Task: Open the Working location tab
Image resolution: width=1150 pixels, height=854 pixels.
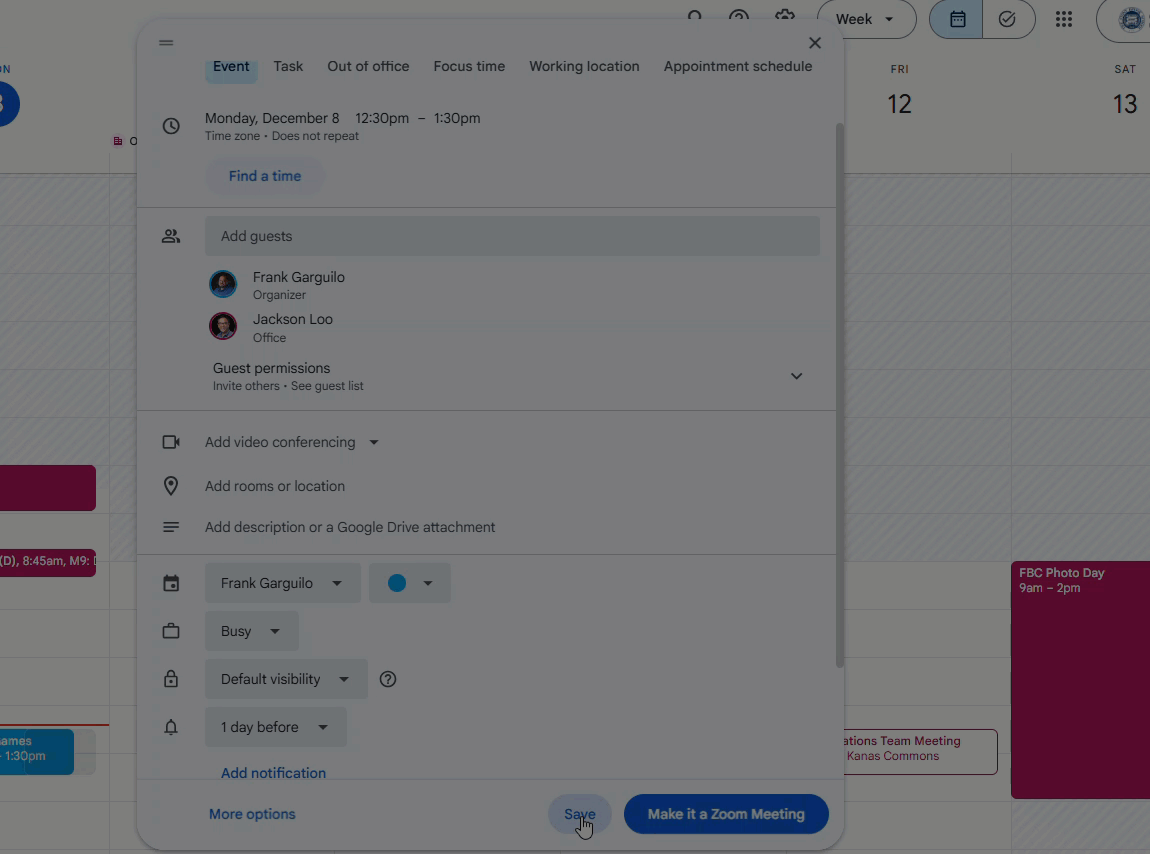Action: coord(585,66)
